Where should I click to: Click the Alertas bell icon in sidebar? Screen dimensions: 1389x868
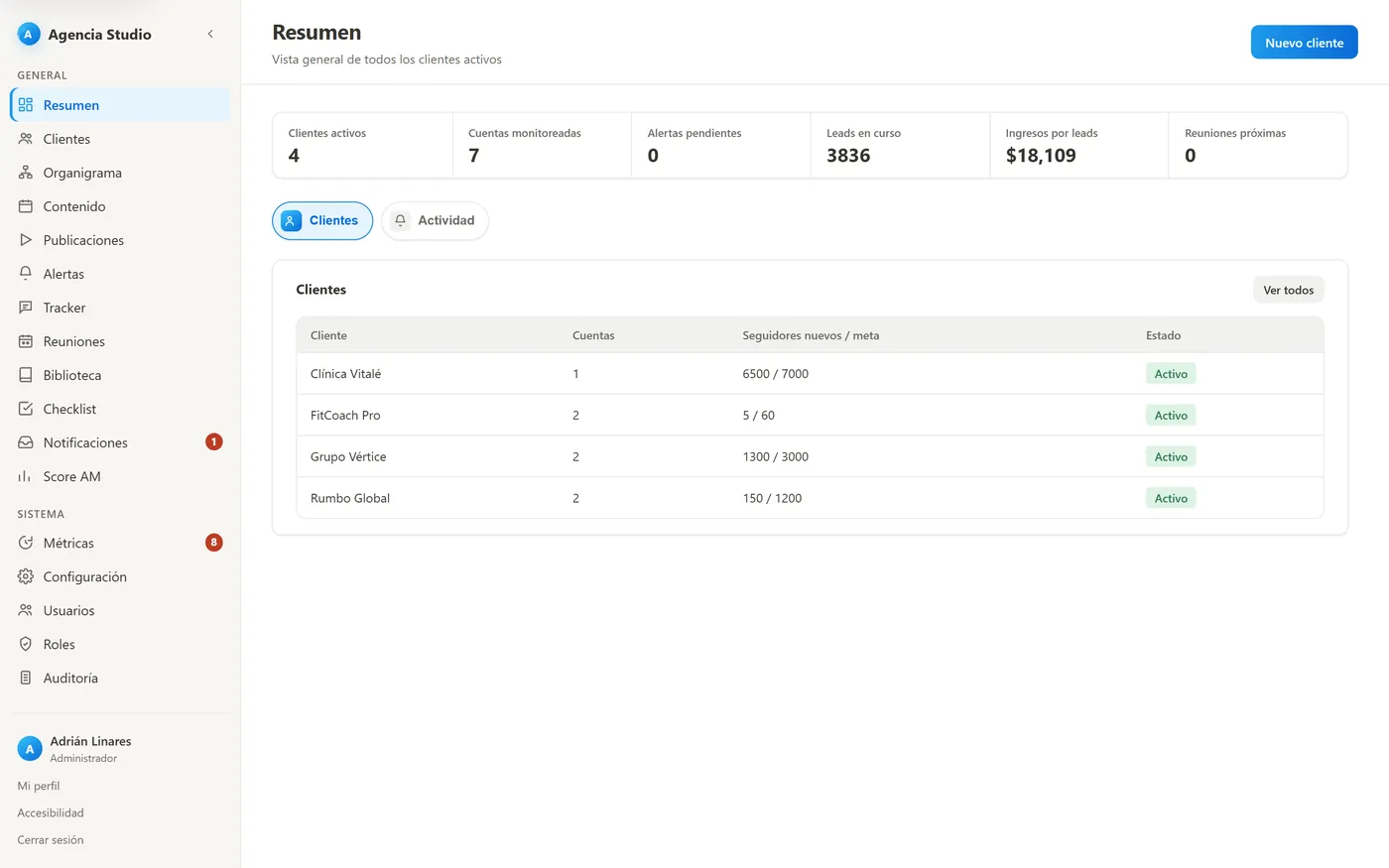[x=26, y=274]
